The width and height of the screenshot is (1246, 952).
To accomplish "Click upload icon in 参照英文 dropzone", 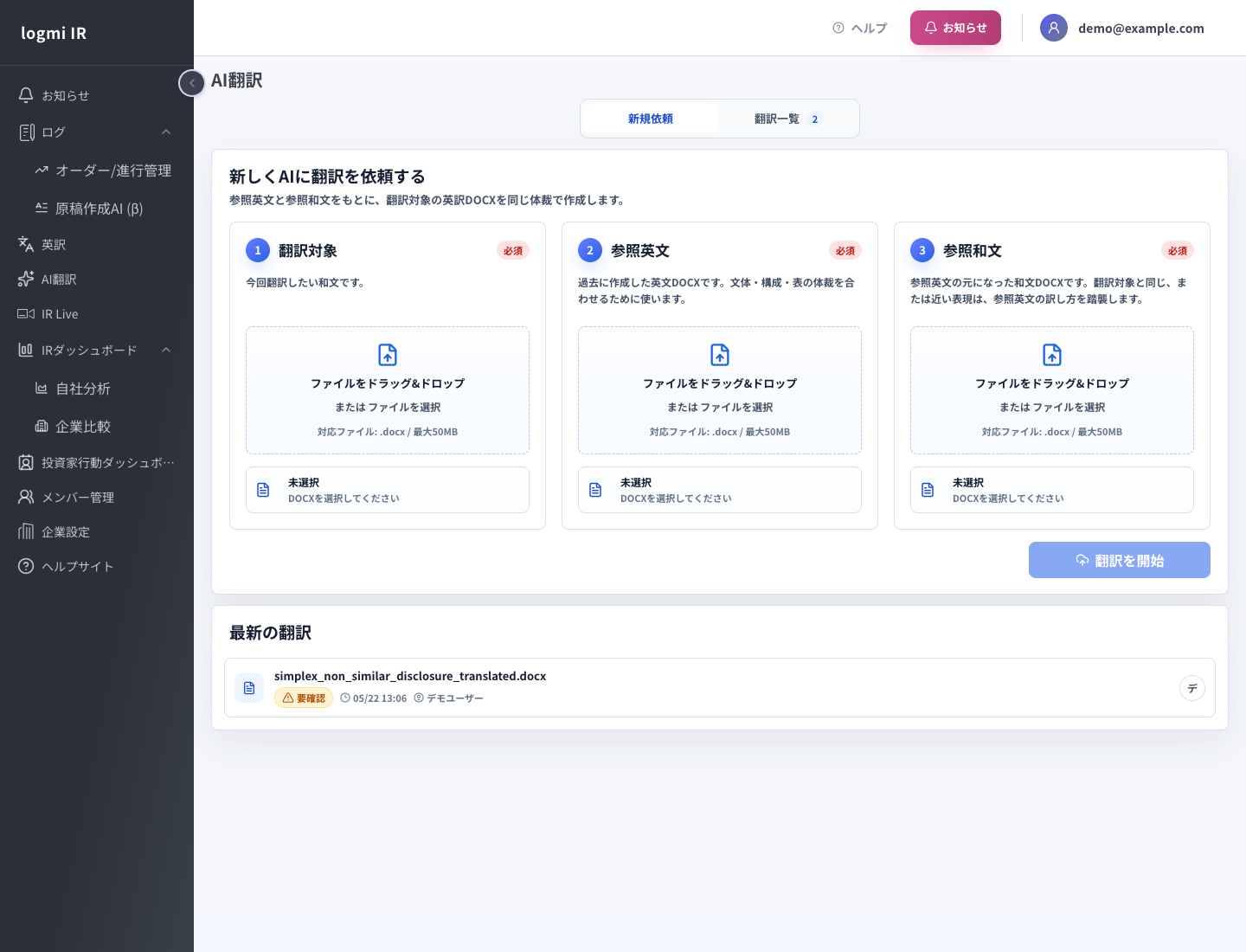I will tap(720, 355).
